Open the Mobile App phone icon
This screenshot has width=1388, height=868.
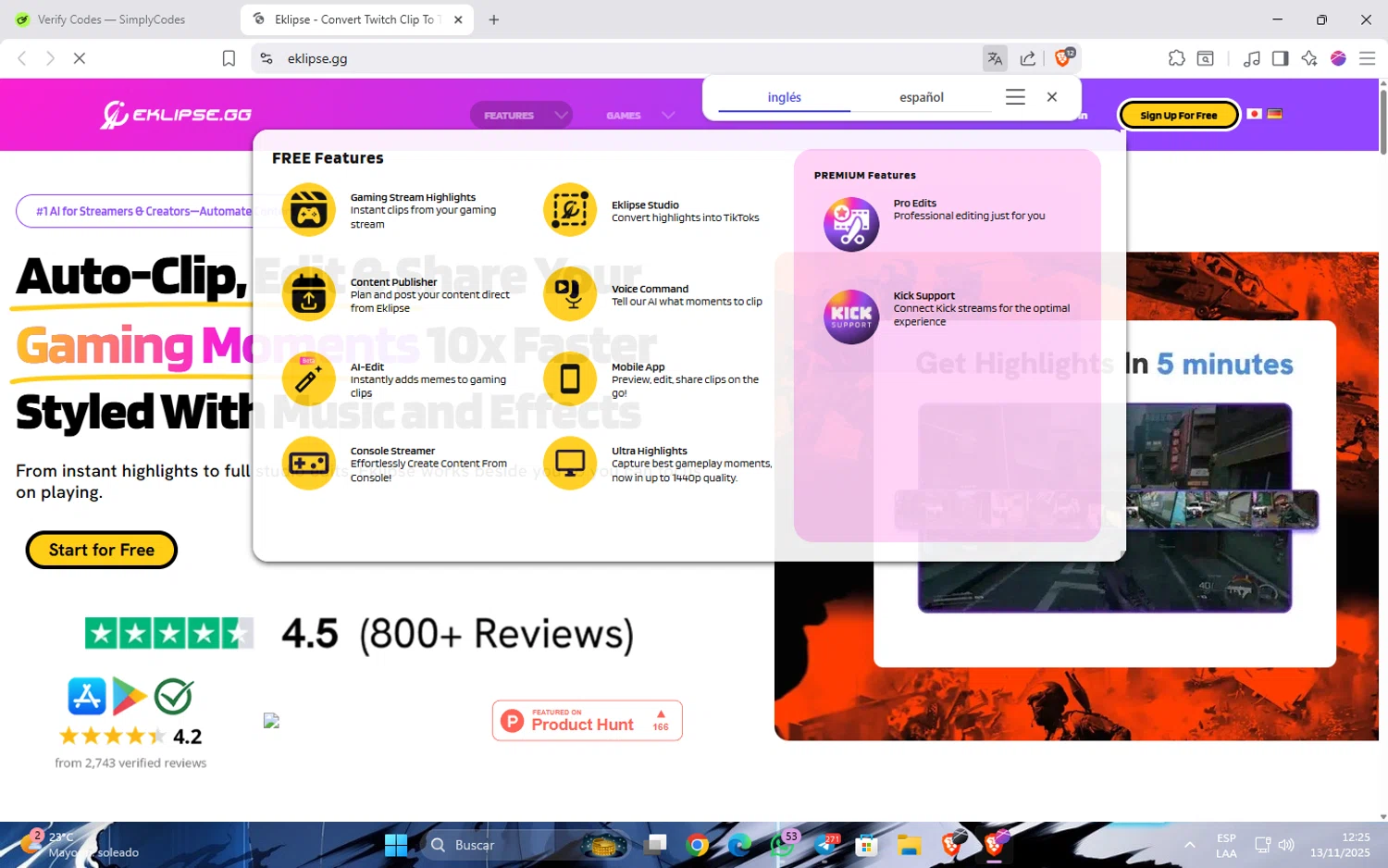570,378
